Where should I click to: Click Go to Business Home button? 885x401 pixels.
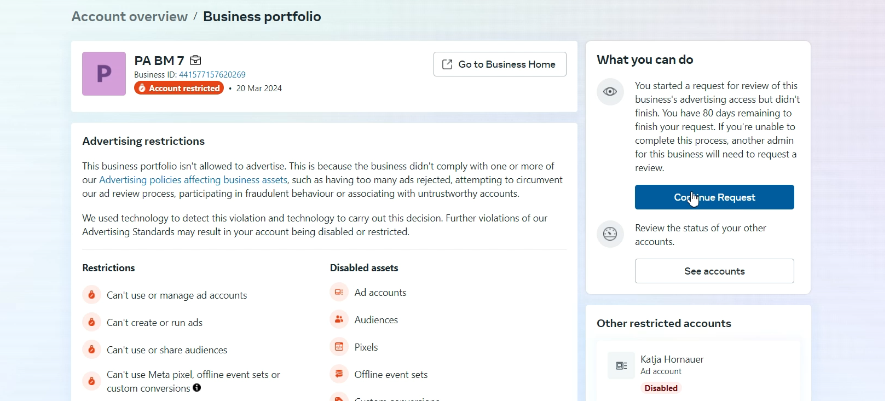[500, 65]
